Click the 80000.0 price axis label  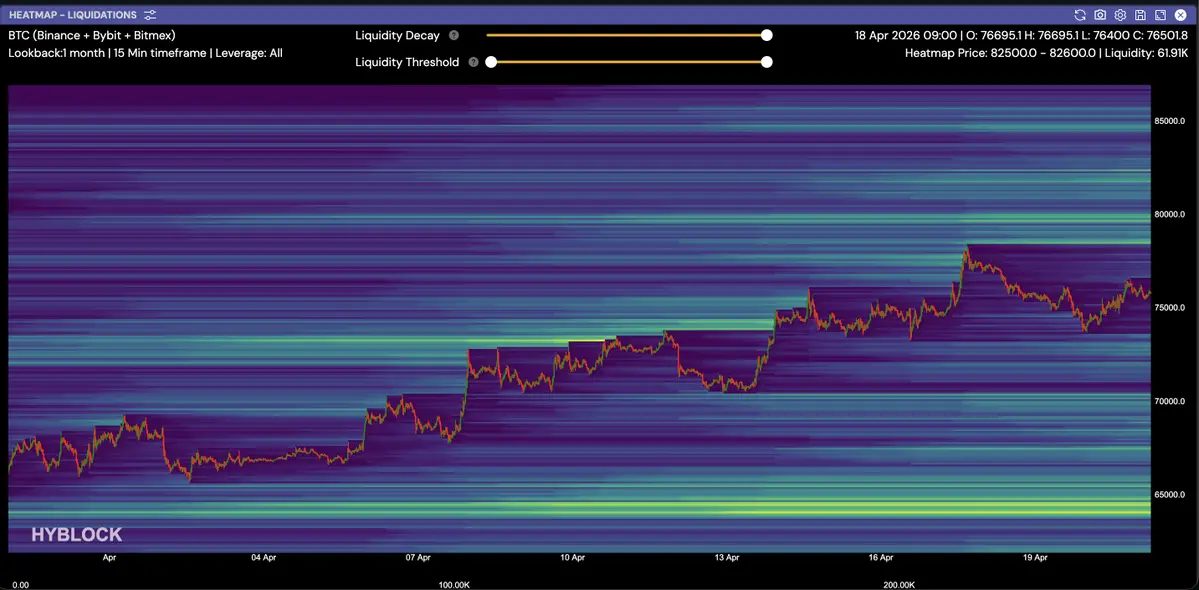(1170, 214)
